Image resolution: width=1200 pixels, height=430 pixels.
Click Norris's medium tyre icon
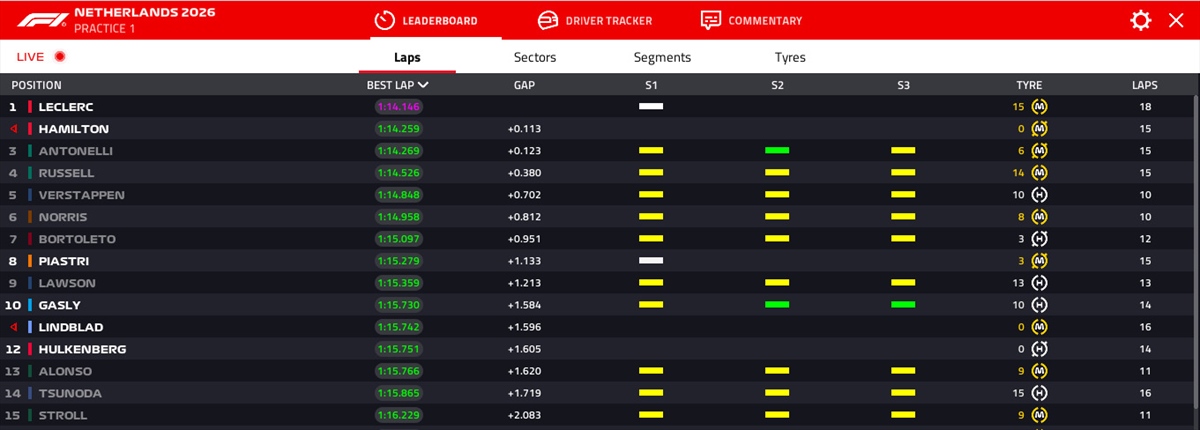pos(1039,216)
